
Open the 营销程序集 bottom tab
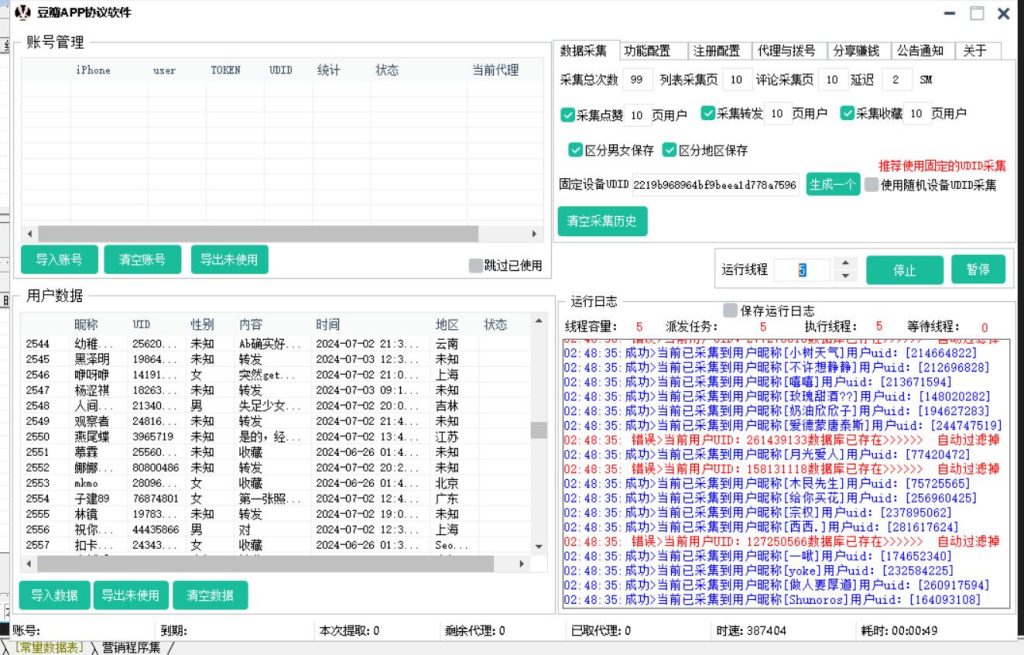click(131, 647)
